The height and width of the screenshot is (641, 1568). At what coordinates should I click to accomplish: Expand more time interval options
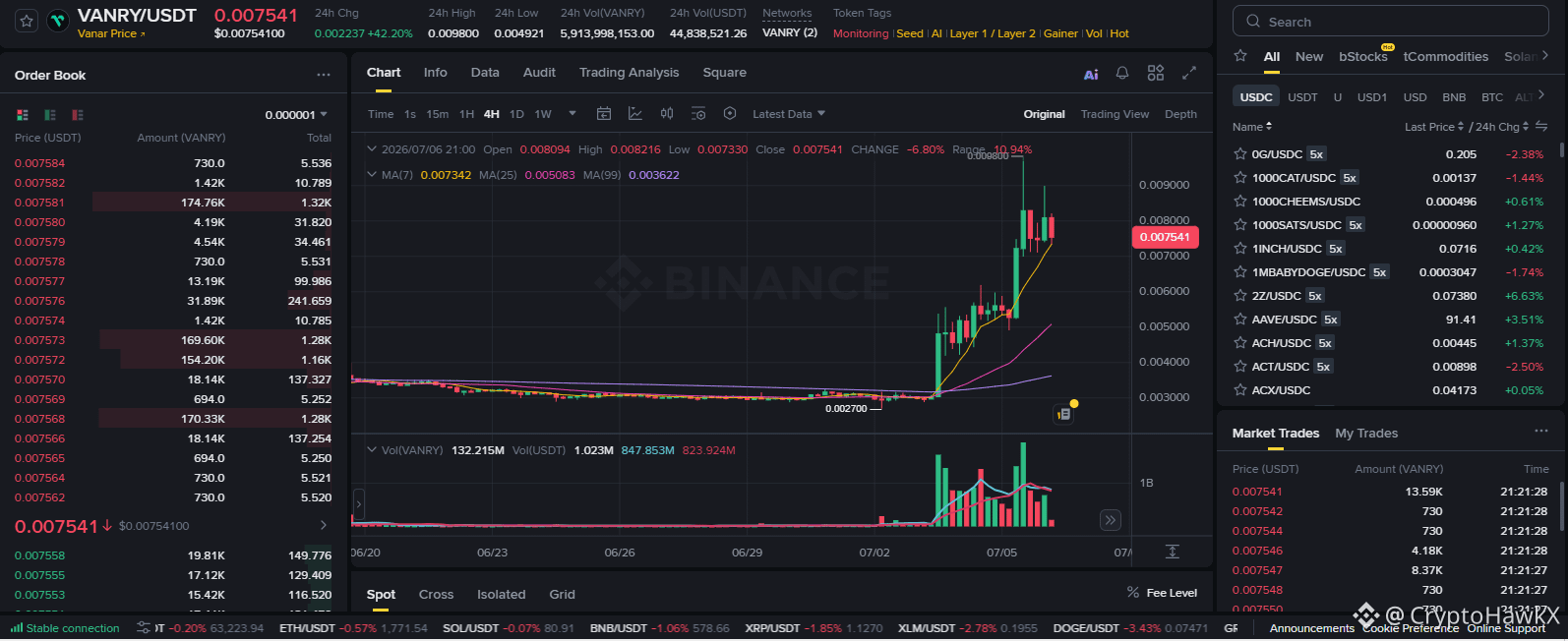pyautogui.click(x=573, y=114)
